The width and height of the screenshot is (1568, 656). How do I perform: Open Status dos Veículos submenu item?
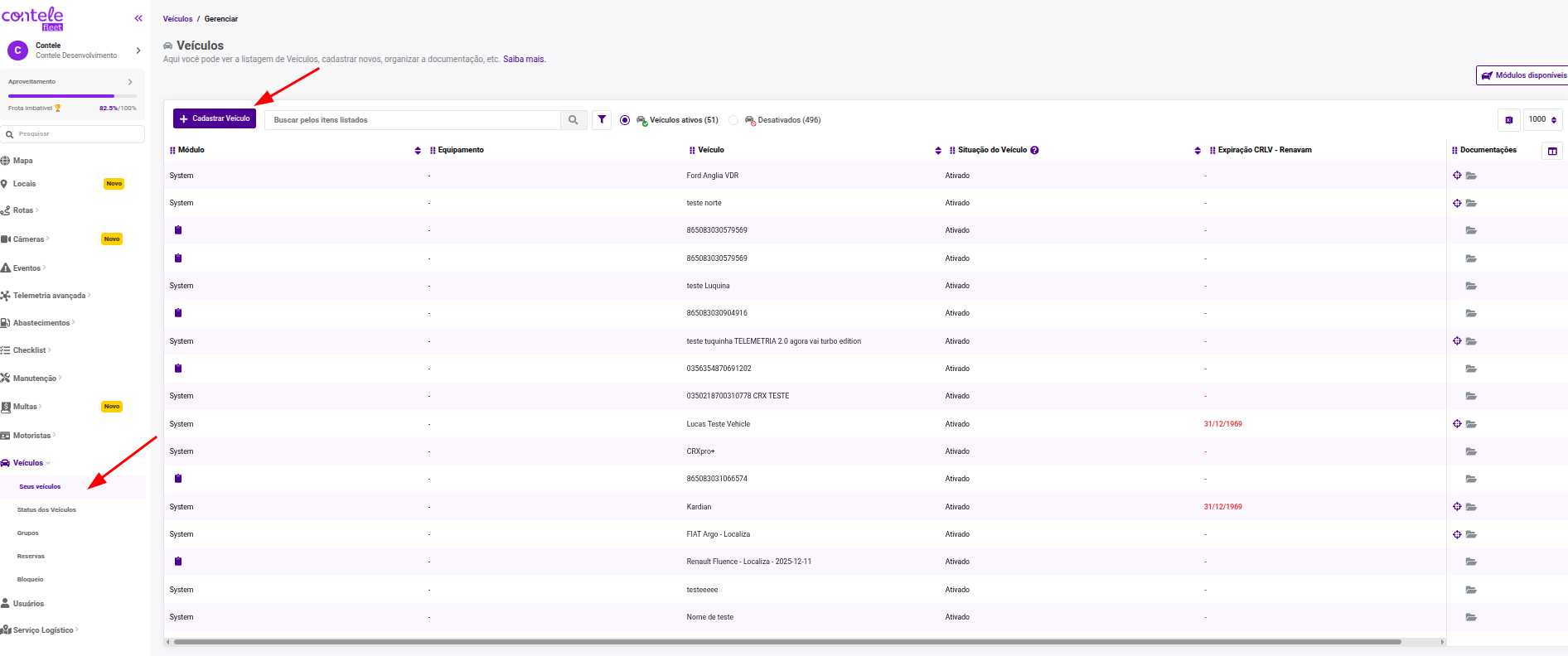(x=46, y=510)
